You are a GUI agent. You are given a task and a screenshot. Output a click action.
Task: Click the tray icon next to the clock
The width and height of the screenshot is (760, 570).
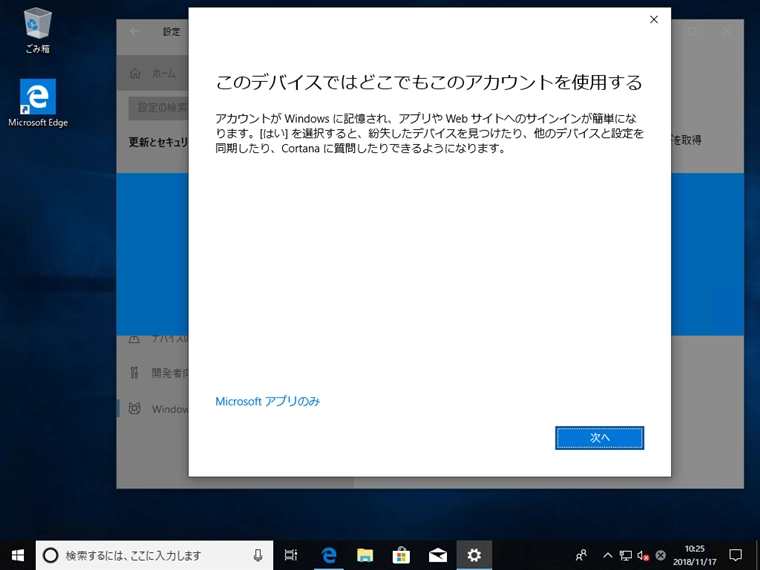660,555
